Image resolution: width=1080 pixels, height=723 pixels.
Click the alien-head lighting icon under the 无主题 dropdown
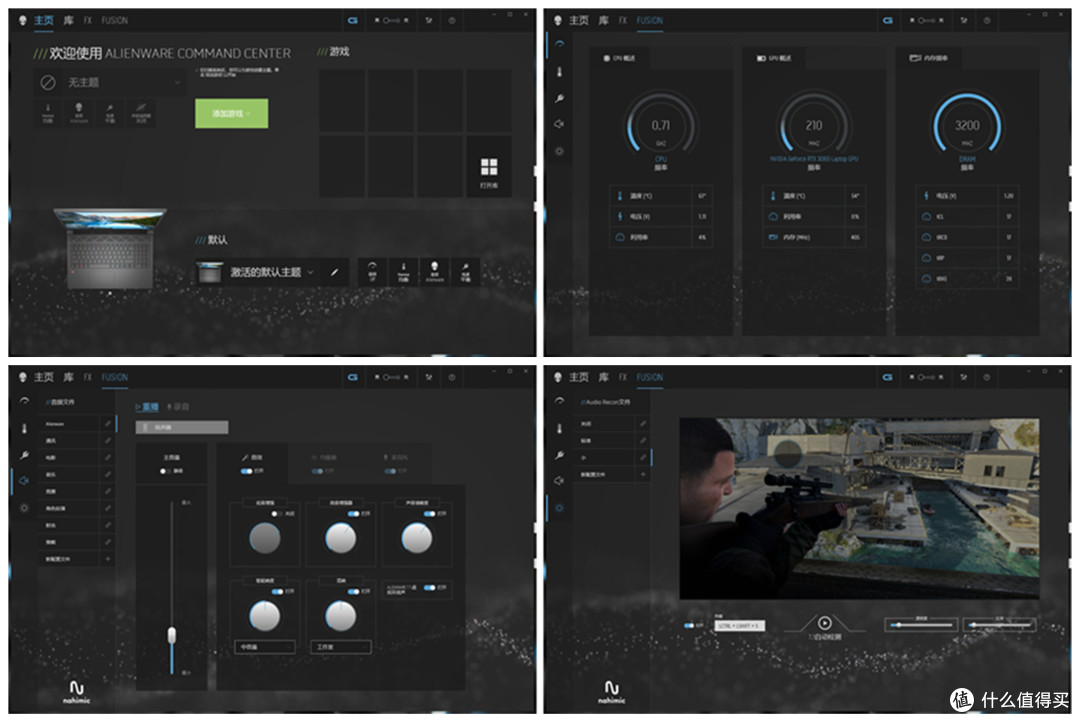tap(79, 113)
